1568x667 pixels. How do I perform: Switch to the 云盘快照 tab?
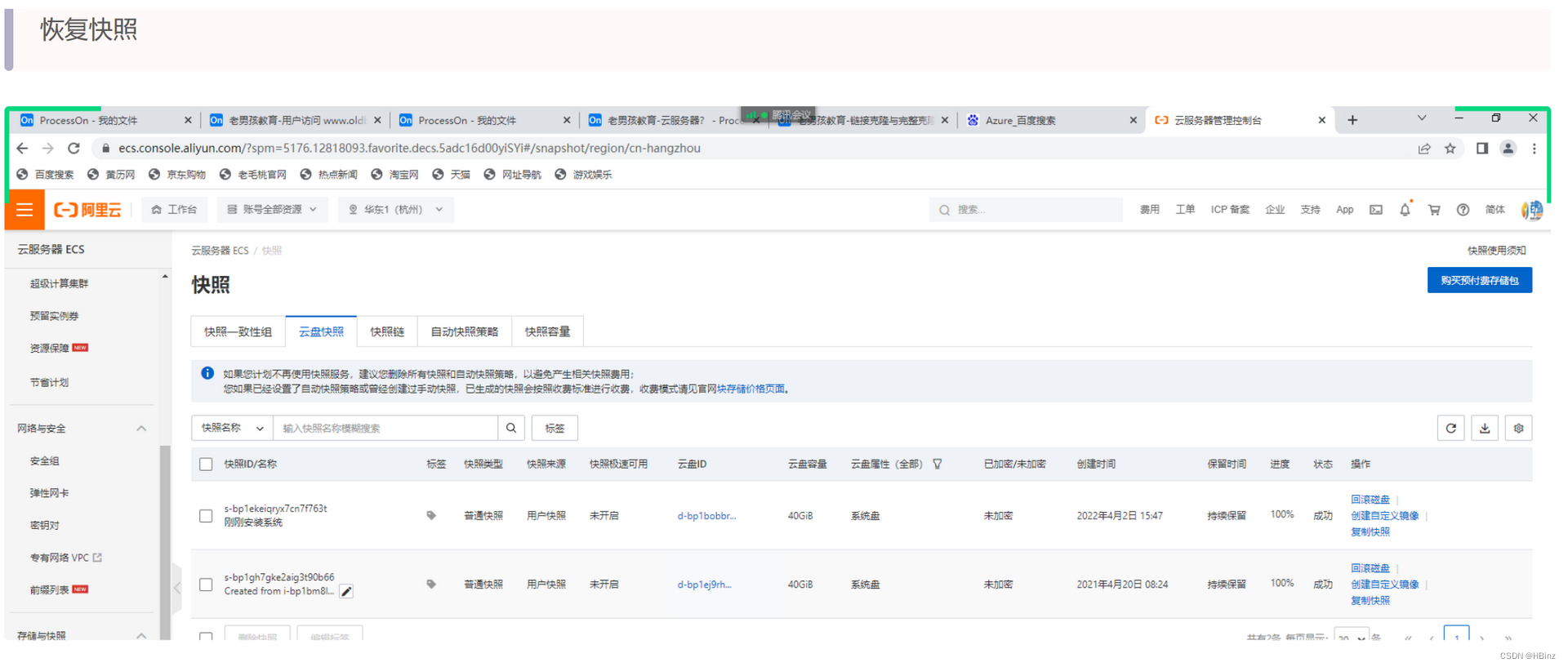coord(321,331)
